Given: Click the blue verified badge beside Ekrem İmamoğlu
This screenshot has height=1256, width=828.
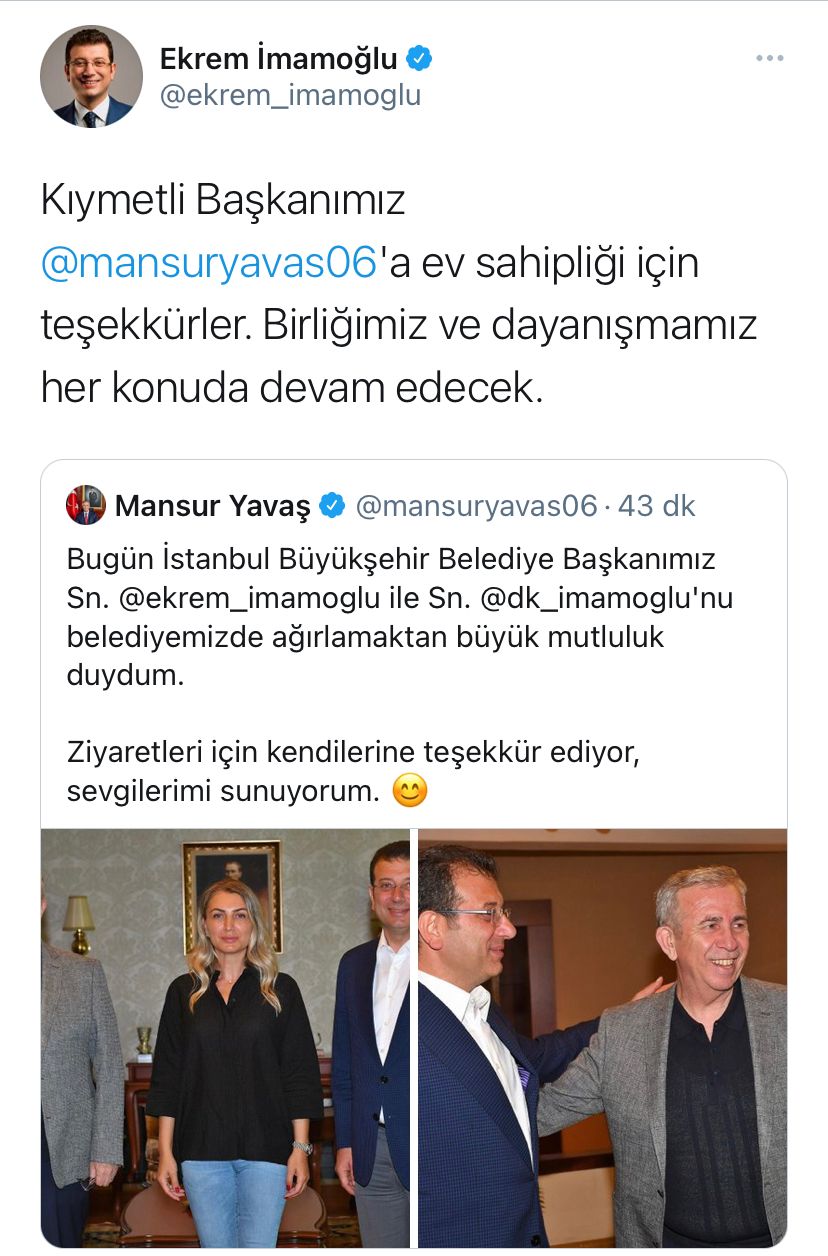Looking at the screenshot, I should 420,59.
